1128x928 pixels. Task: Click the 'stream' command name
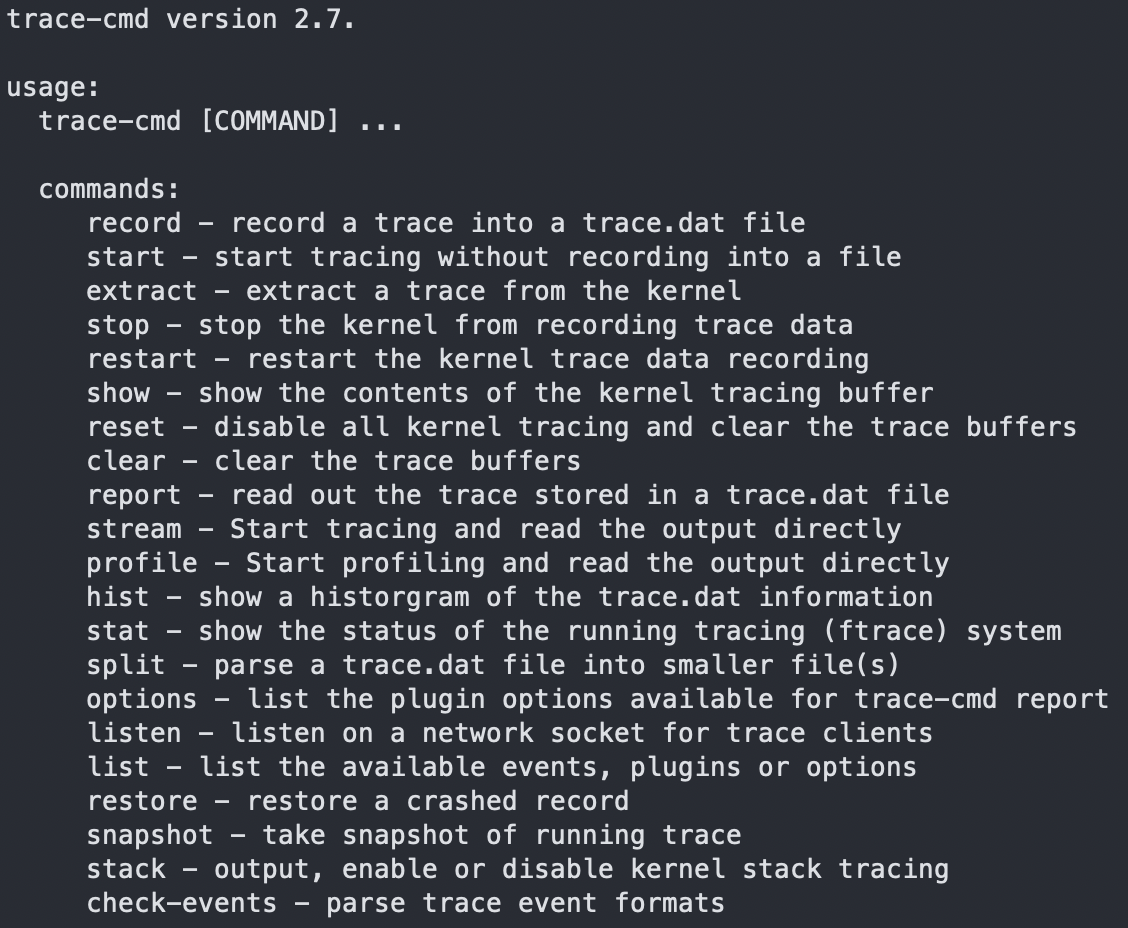134,529
